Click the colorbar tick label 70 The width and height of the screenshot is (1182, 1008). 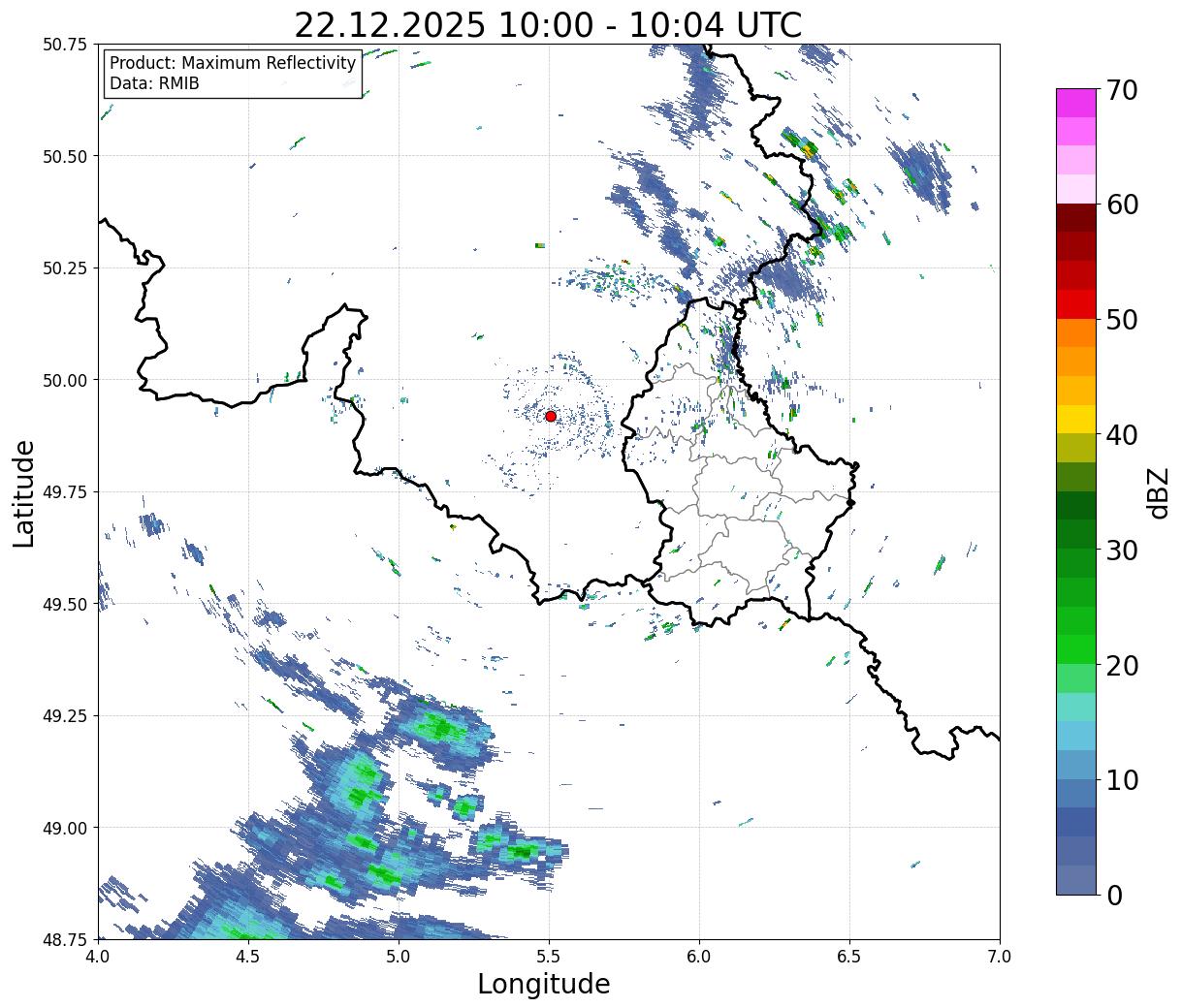(x=1122, y=90)
